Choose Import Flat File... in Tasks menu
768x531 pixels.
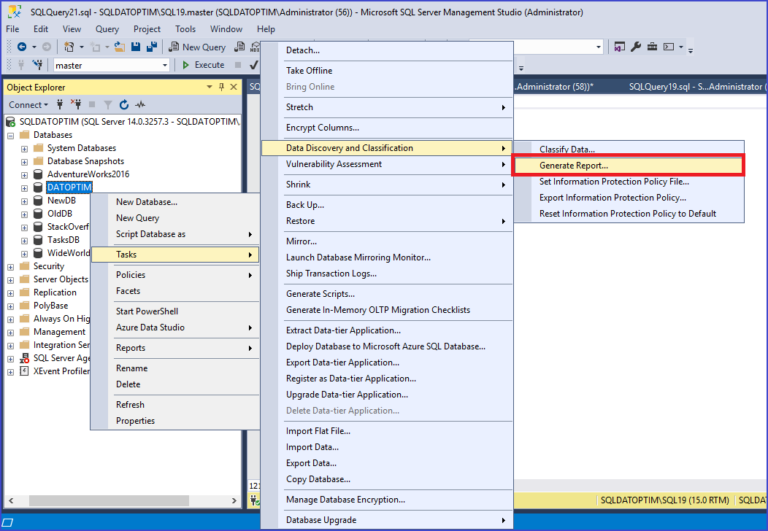(x=387, y=431)
